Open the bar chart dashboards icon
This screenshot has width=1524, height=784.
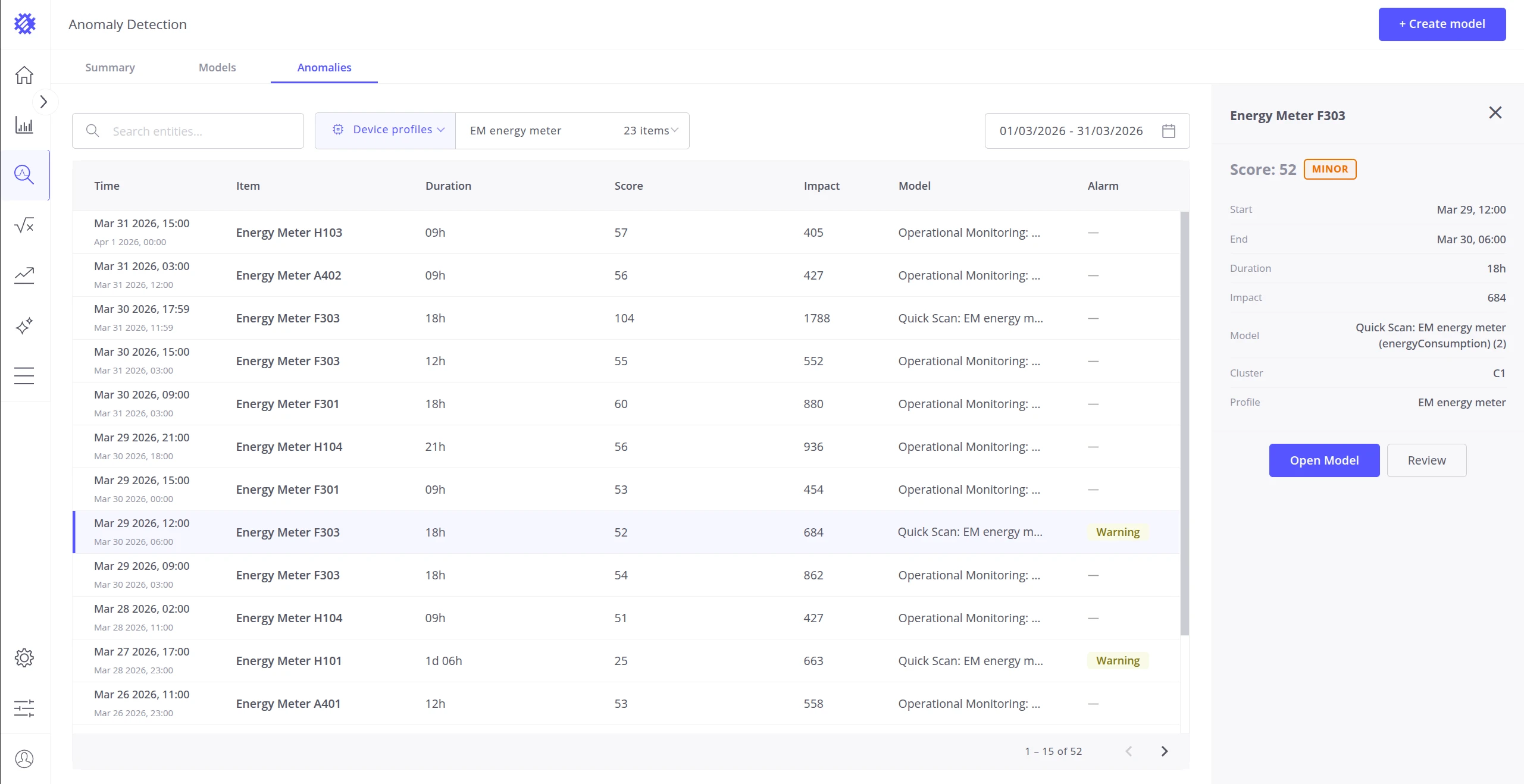tap(24, 125)
